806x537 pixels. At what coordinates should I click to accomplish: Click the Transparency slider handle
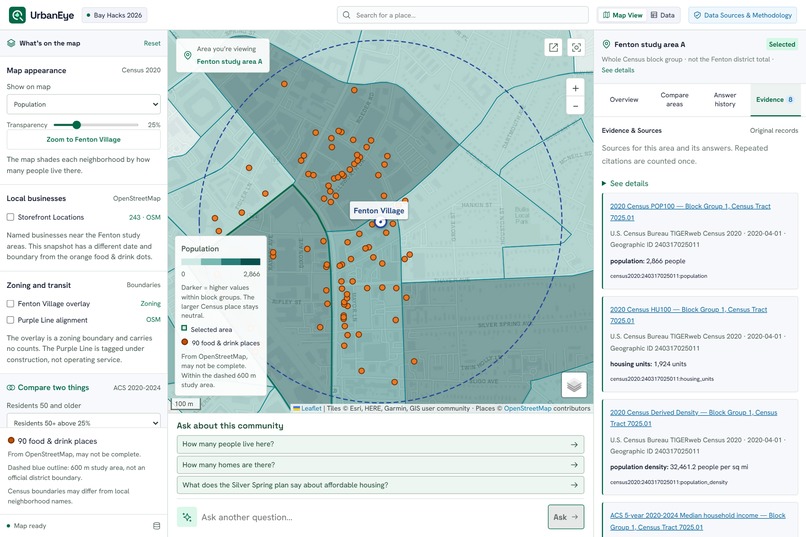point(77,125)
